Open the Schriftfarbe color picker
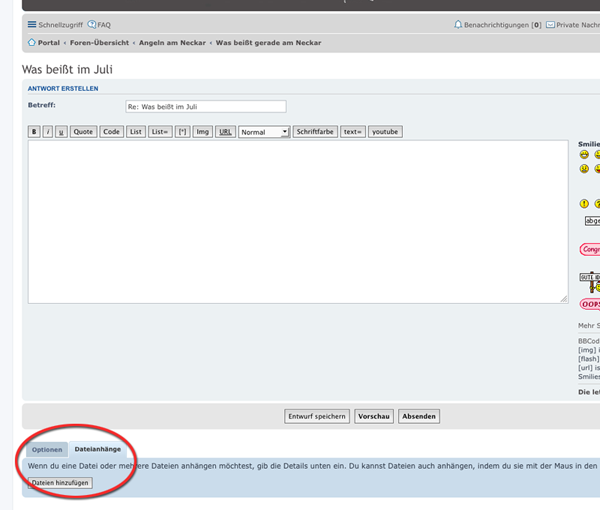The height and width of the screenshot is (510, 600). pyautogui.click(x=315, y=132)
